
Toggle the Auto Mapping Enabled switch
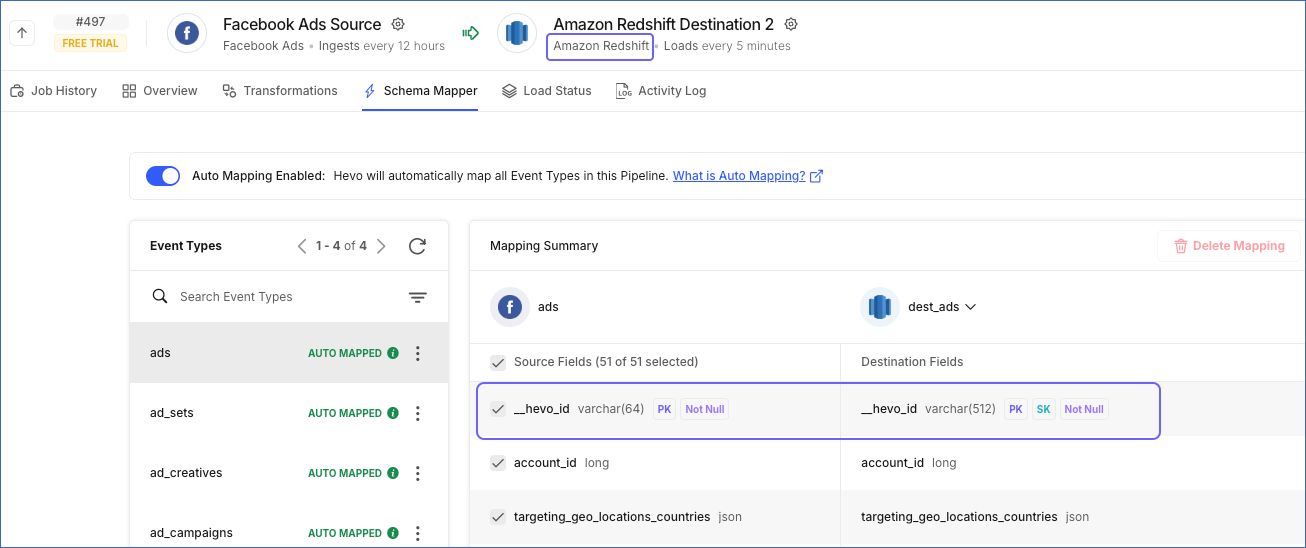coord(163,176)
